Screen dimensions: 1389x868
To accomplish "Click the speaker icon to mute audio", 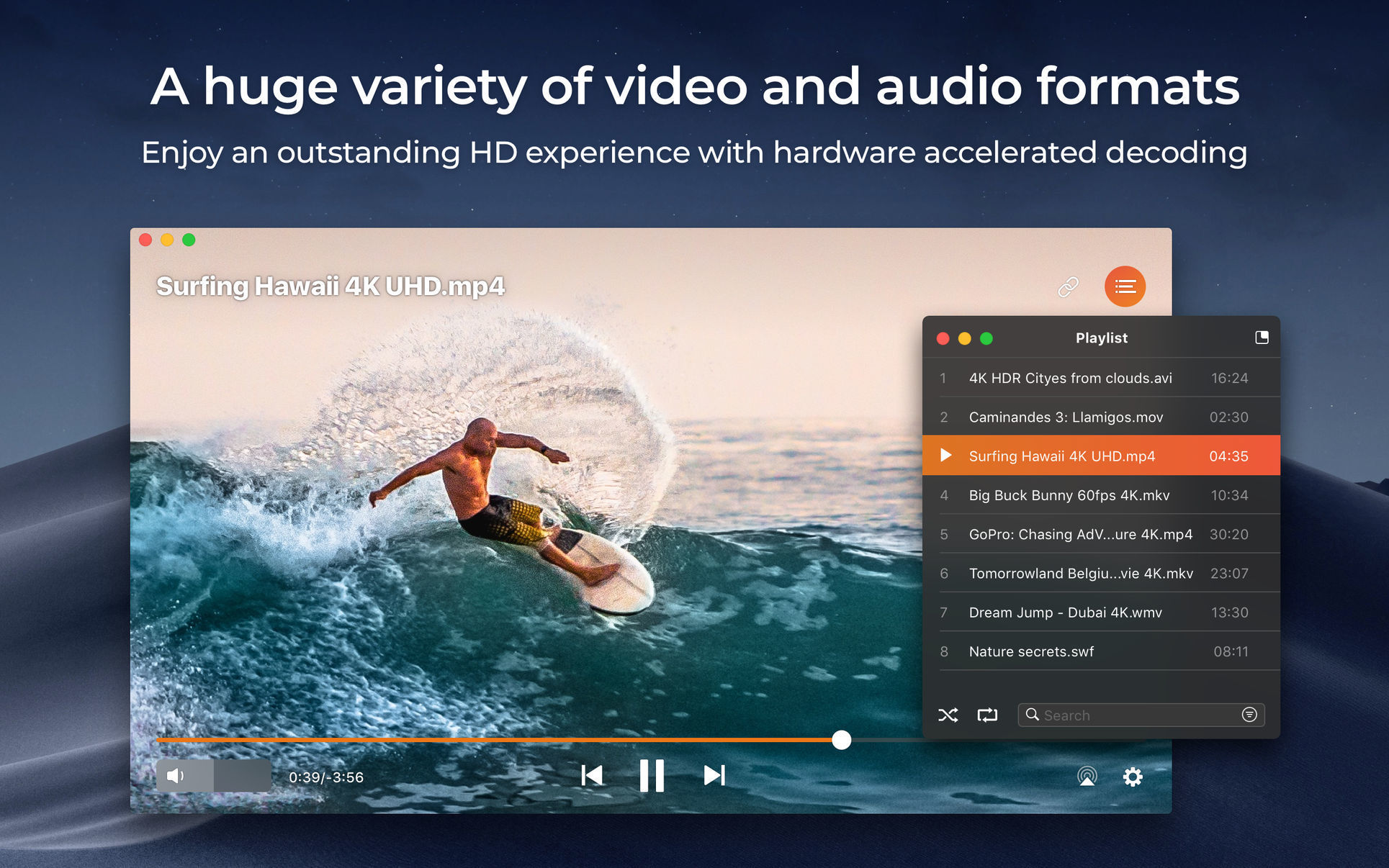I will [176, 776].
